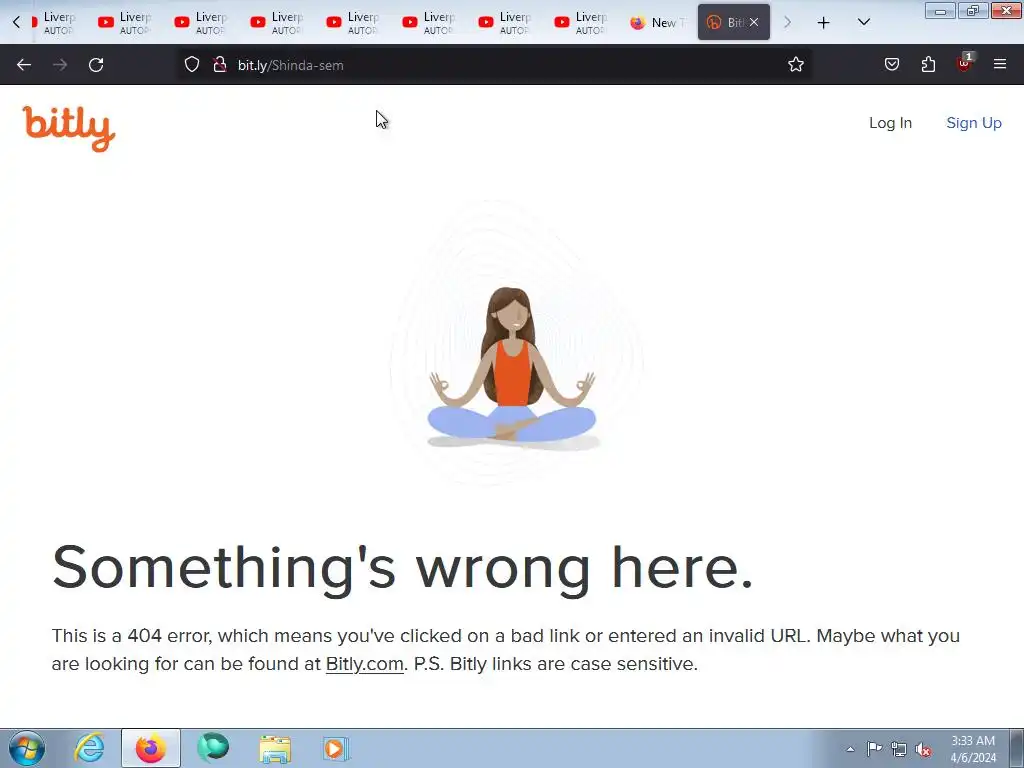Switch to the New Tab tab
This screenshot has width=1024, height=768.
[658, 22]
